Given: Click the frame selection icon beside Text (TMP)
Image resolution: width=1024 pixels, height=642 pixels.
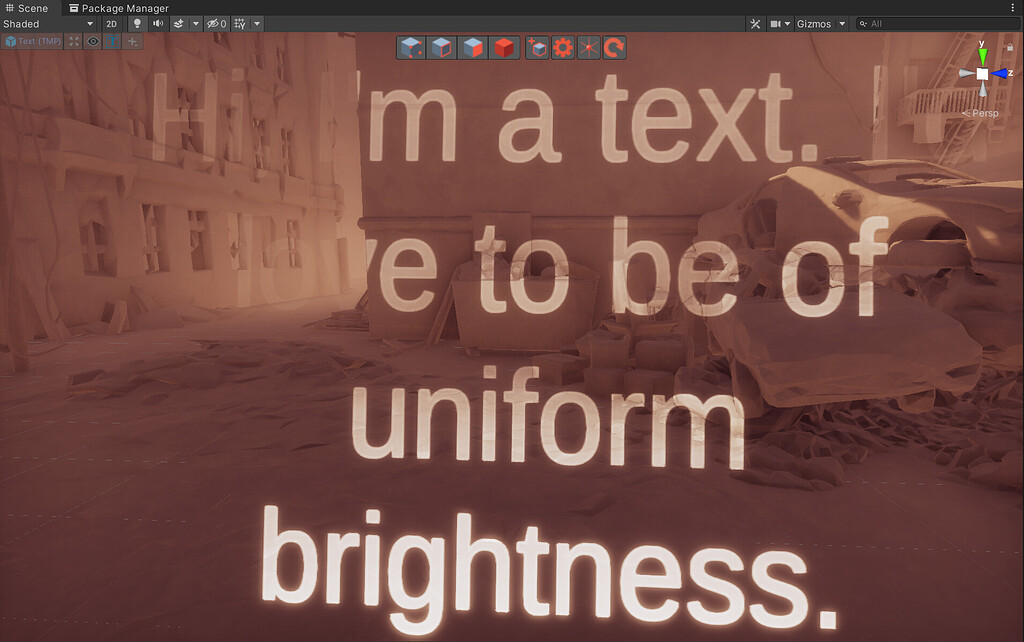Looking at the screenshot, I should [x=72, y=41].
